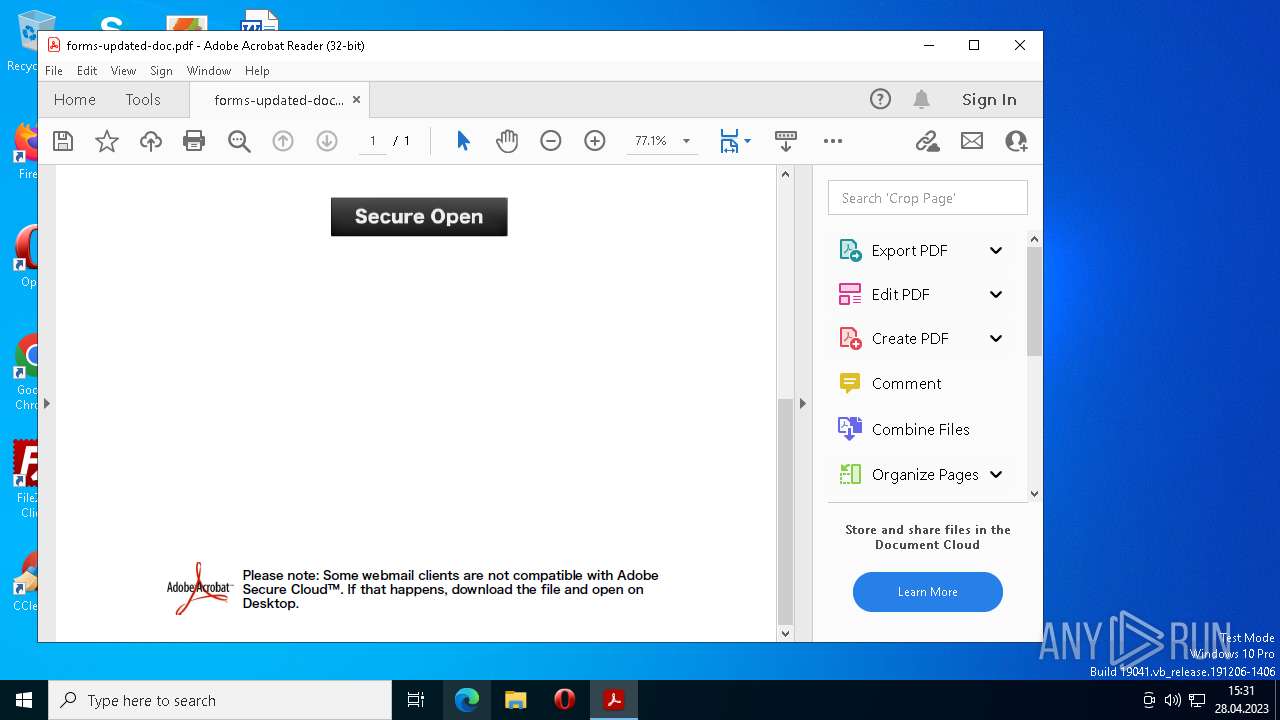This screenshot has height=720, width=1280.
Task: Close the forms-updated-doc tab
Action: [x=356, y=99]
